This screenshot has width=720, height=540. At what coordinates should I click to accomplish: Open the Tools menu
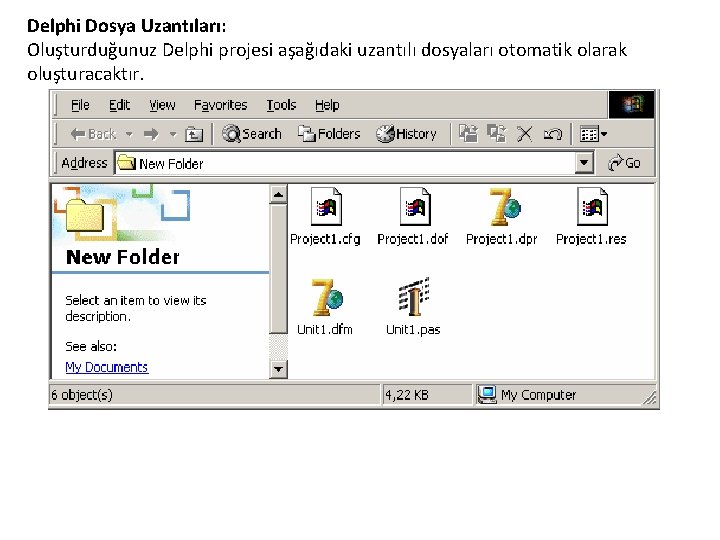(x=281, y=105)
